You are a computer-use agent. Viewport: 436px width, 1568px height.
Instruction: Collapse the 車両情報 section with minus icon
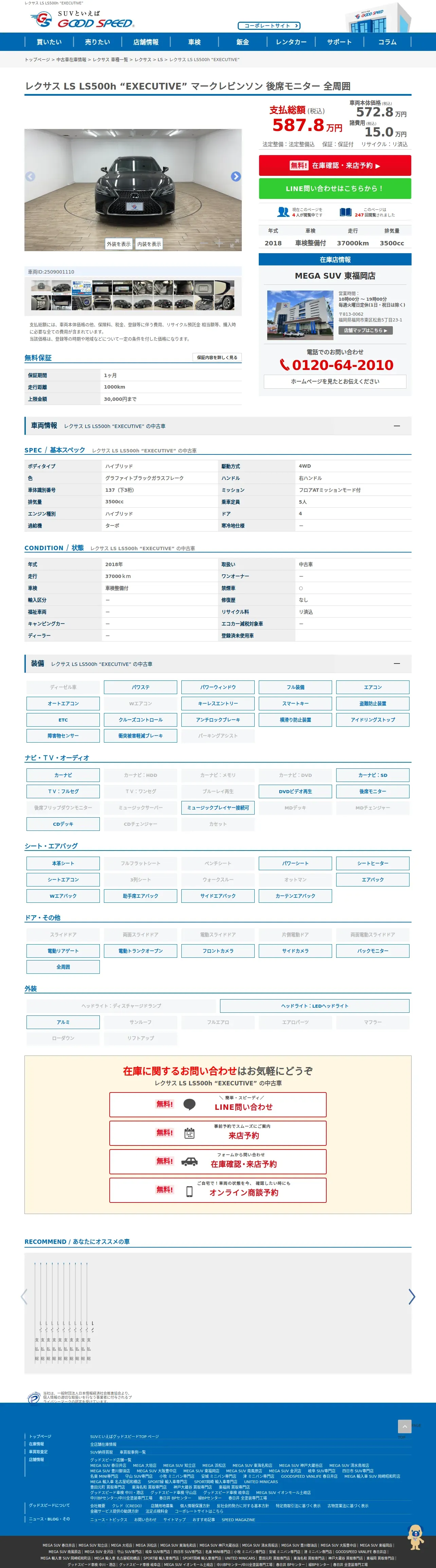(x=397, y=426)
